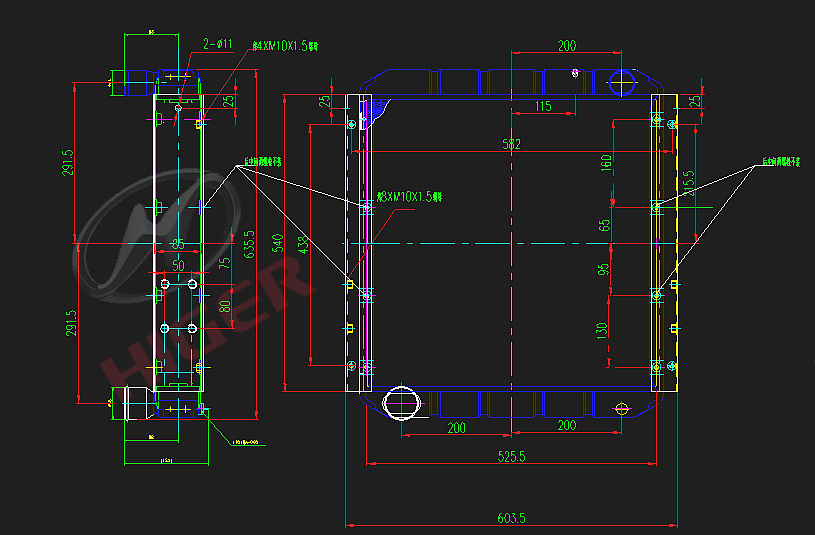Click the 215.5 dimension on right side
The image size is (815, 535).
[688, 184]
